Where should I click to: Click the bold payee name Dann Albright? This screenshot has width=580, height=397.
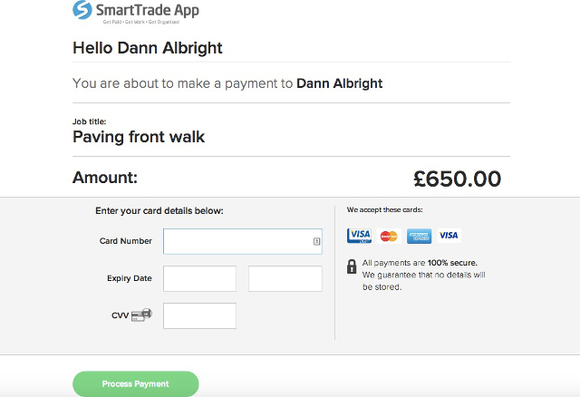click(340, 83)
